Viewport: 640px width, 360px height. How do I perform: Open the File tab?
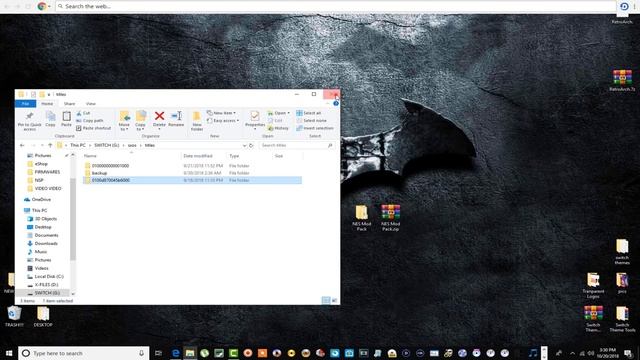25,104
